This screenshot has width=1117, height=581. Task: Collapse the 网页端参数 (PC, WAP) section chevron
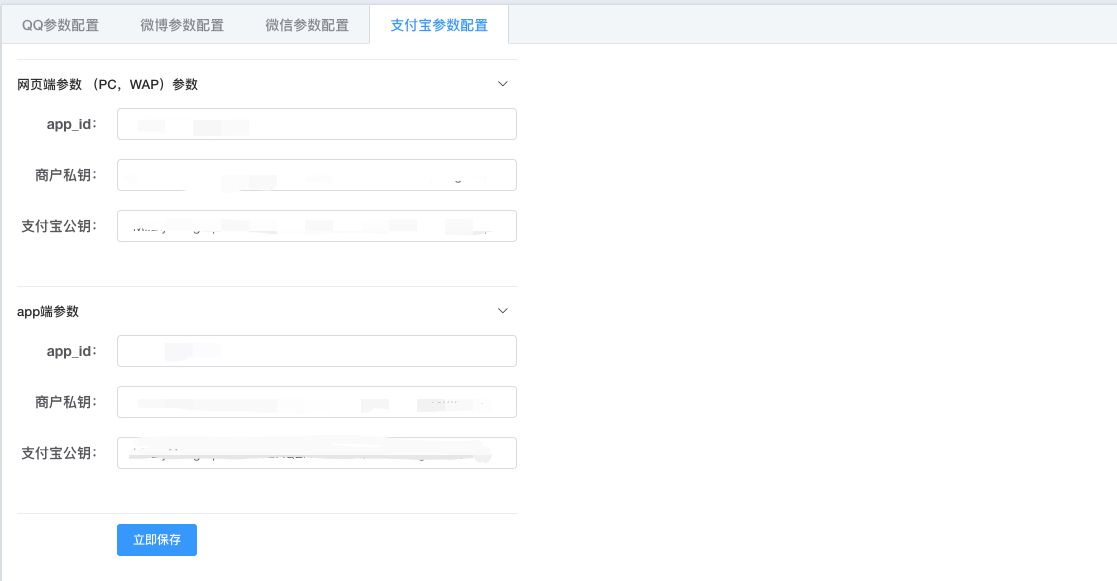(x=503, y=84)
